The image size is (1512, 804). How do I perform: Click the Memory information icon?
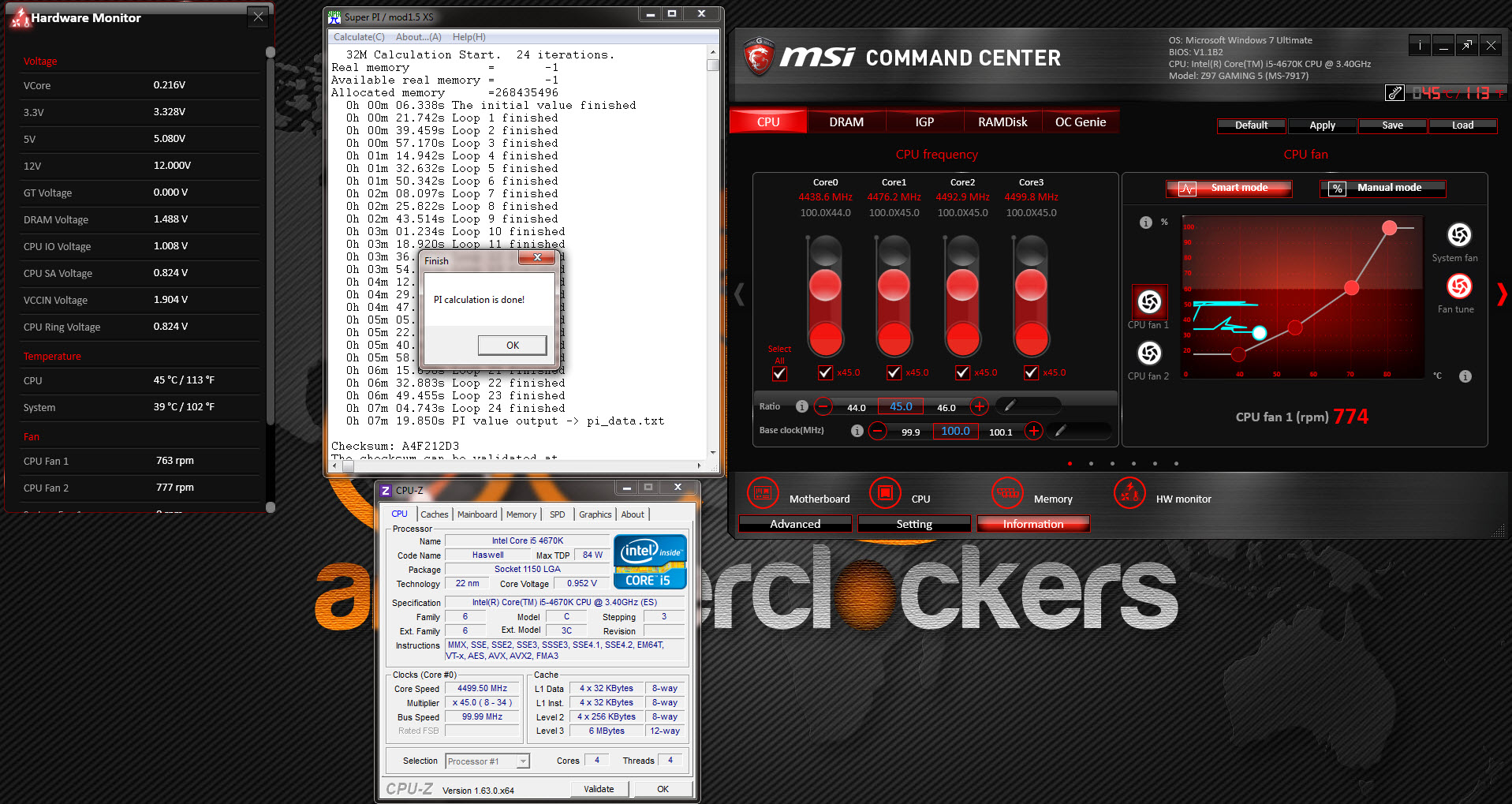1007,494
